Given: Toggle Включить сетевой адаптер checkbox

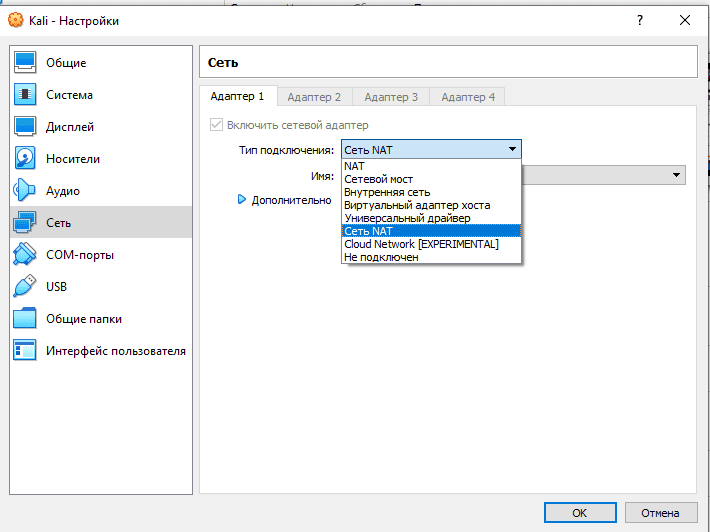Looking at the screenshot, I should tap(216, 125).
